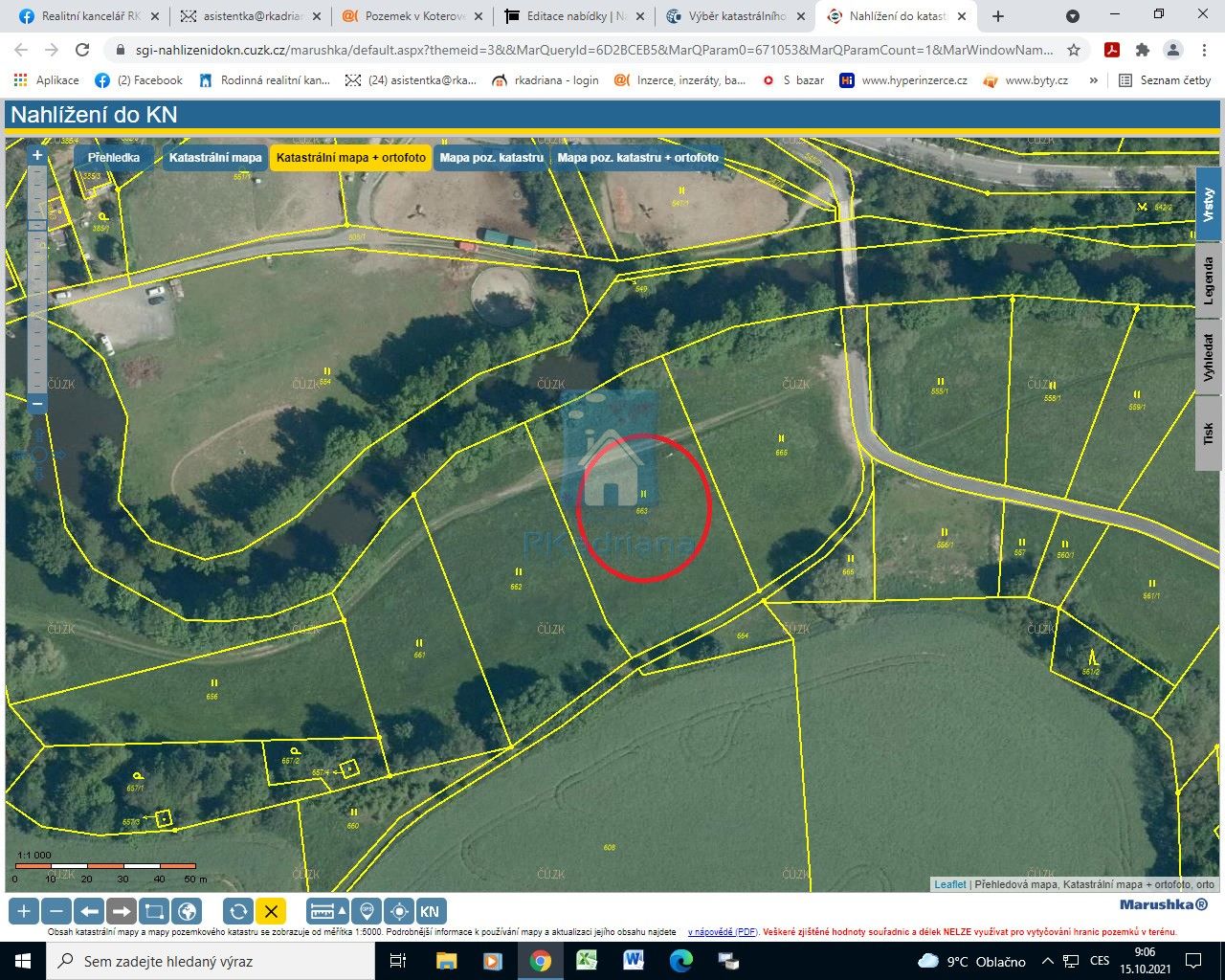Image resolution: width=1225 pixels, height=980 pixels.
Task: Open the GPS coordinates locator tool
Action: pyautogui.click(x=367, y=911)
